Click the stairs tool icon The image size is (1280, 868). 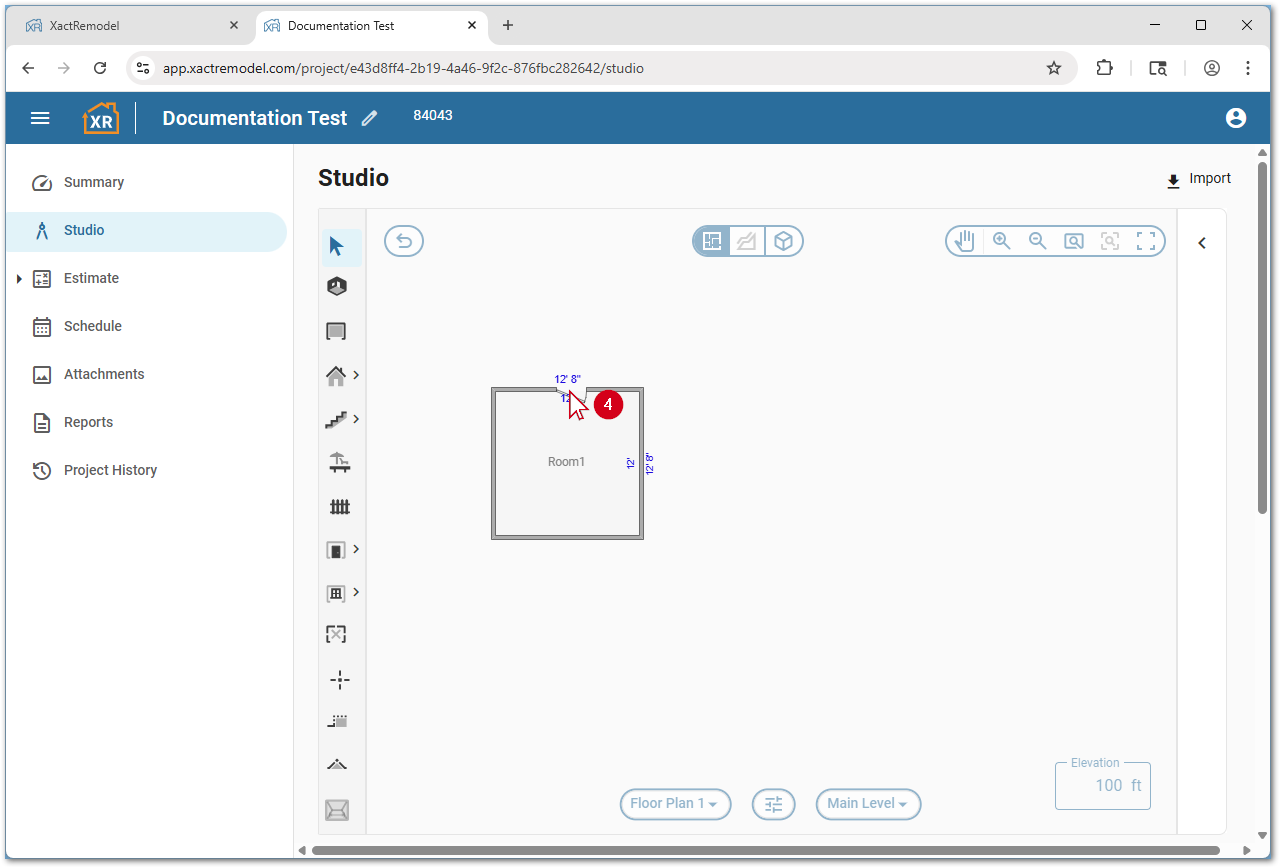(x=337, y=420)
